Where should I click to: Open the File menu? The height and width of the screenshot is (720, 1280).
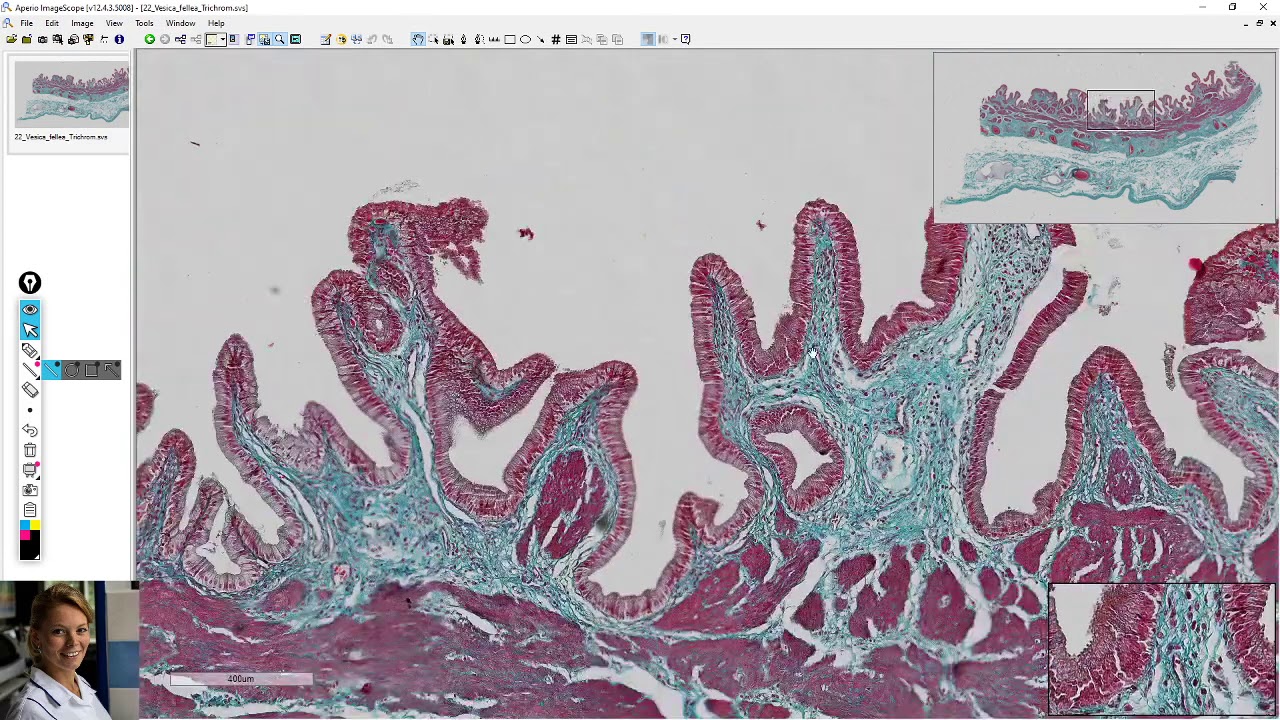pos(27,23)
